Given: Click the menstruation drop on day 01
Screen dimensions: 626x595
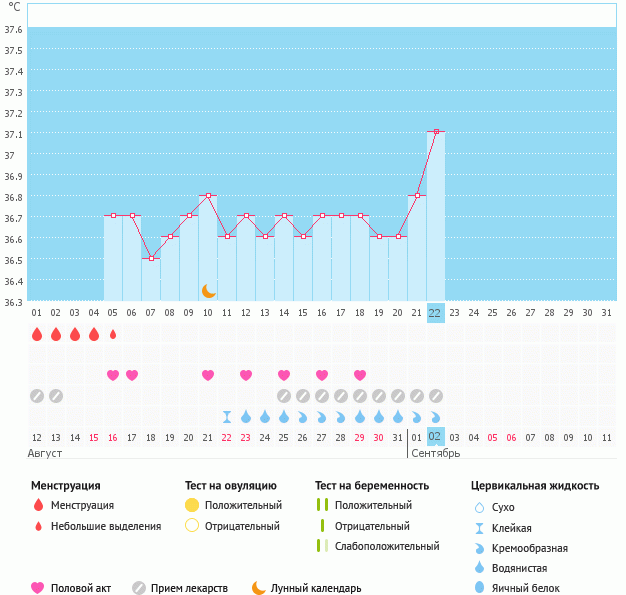Looking at the screenshot, I should click(x=37, y=334).
